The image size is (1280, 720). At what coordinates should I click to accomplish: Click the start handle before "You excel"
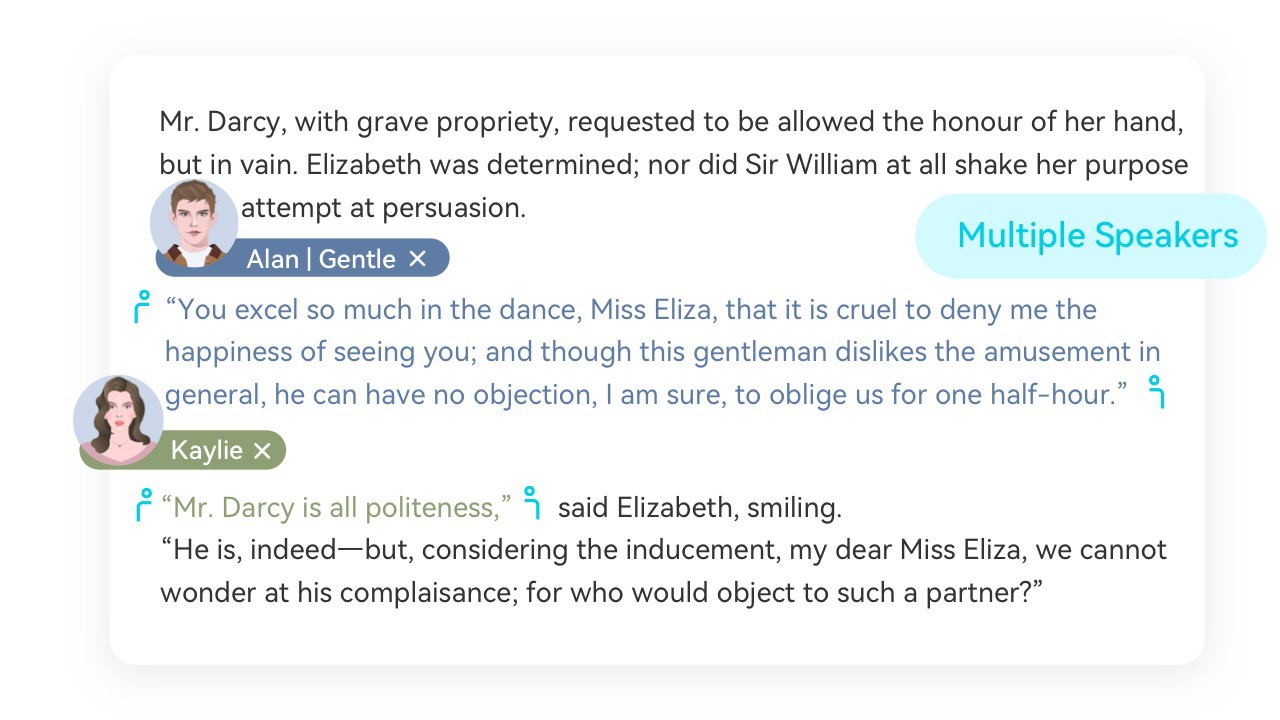142,307
